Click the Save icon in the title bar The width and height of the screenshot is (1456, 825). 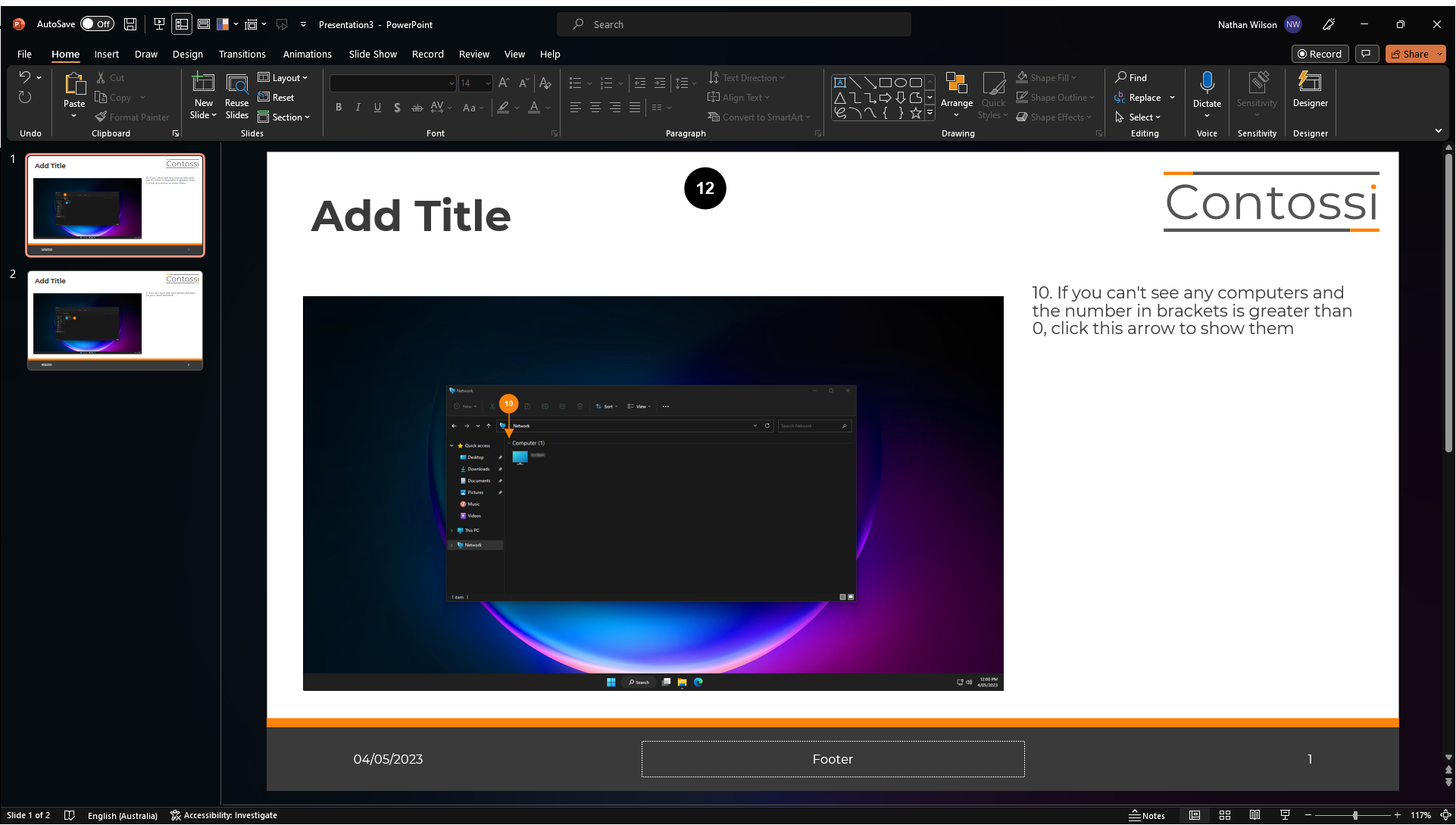tap(130, 24)
